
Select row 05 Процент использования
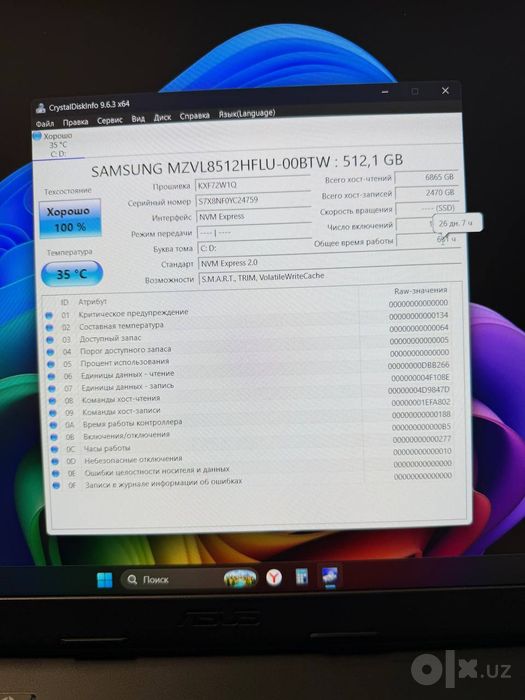[250, 358]
